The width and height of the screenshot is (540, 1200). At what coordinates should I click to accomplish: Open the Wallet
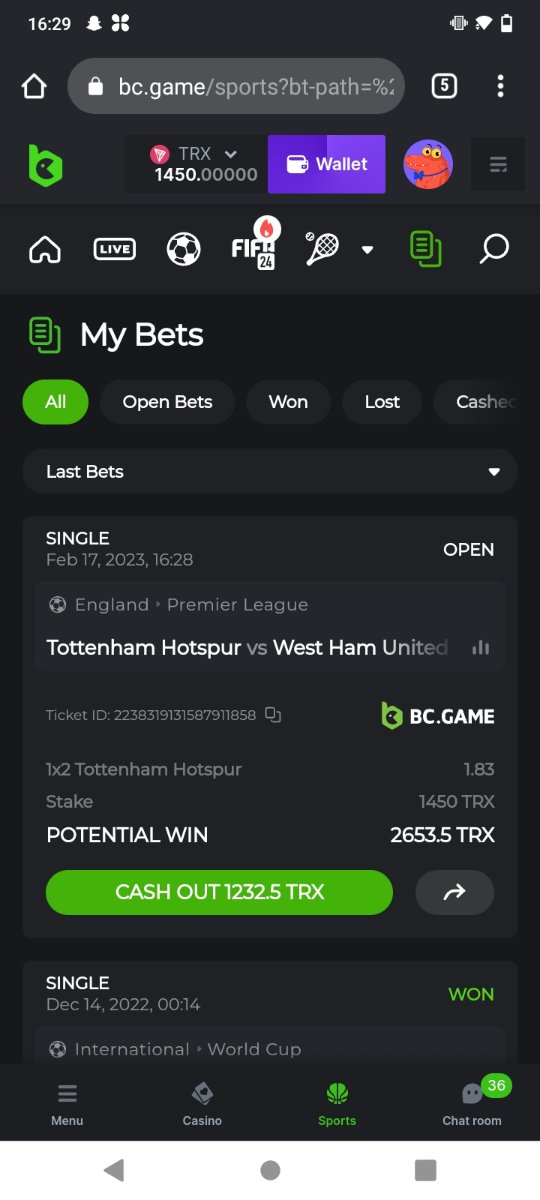(327, 164)
